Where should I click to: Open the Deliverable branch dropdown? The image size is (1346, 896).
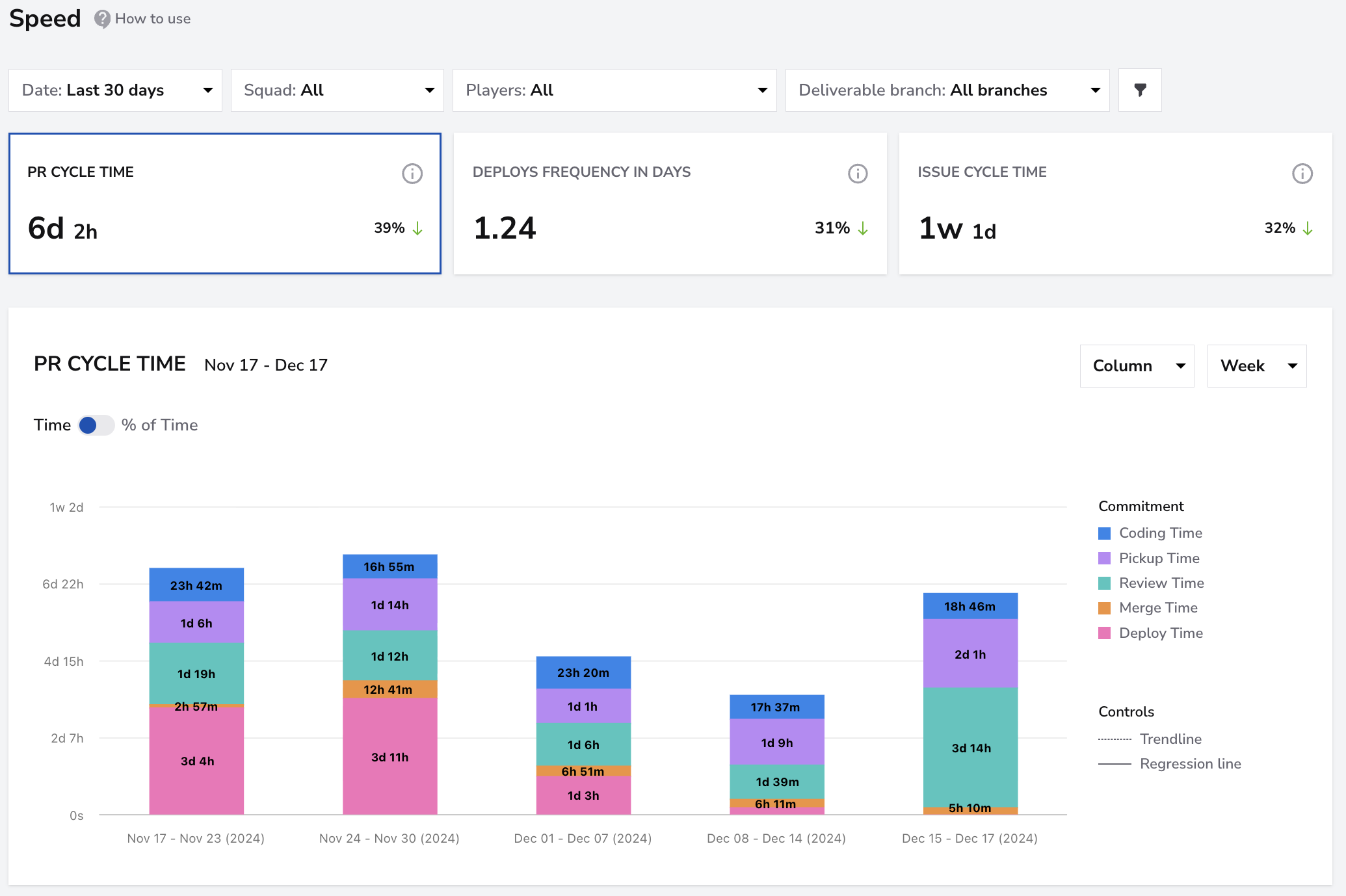click(947, 90)
